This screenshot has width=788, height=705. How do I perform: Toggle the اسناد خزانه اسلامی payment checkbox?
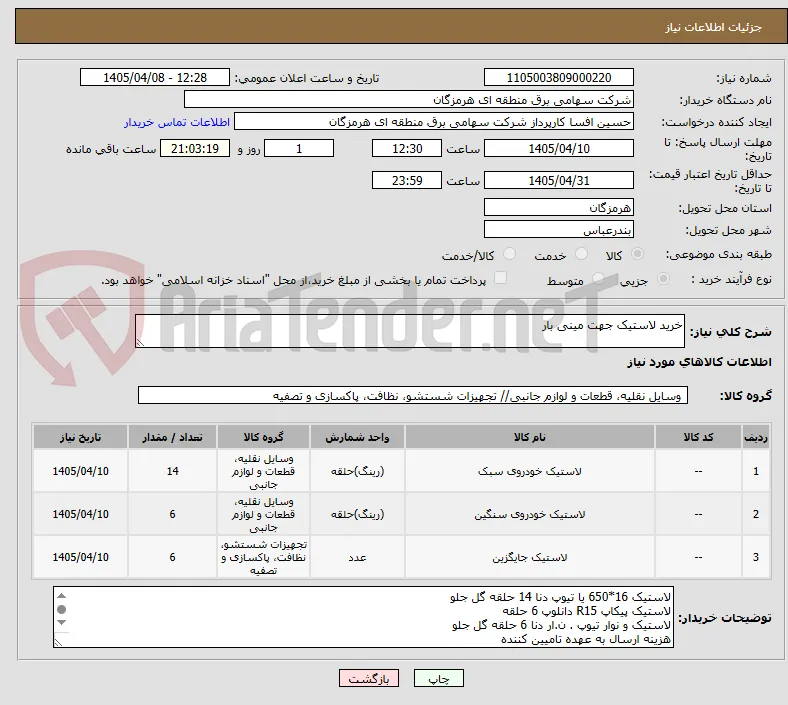point(501,278)
